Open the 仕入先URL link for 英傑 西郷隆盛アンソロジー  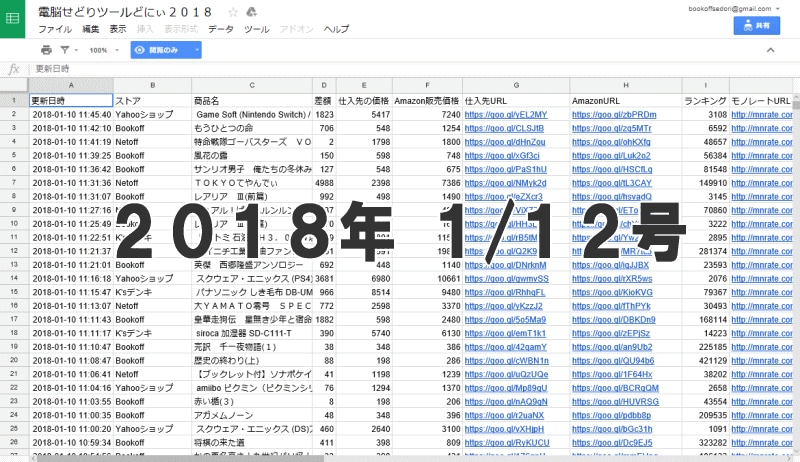pos(505,265)
